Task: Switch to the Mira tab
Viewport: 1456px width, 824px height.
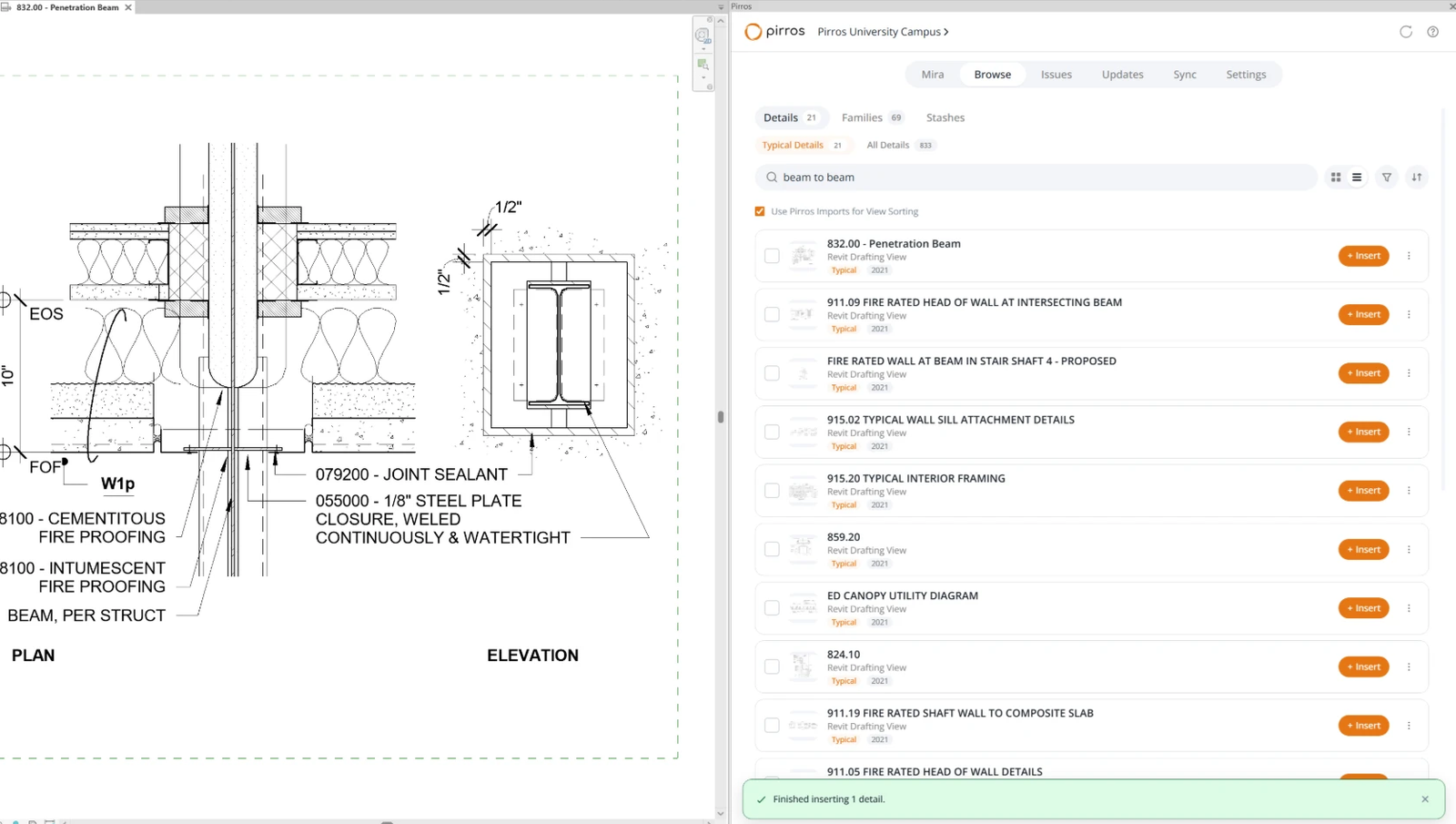Action: click(933, 75)
